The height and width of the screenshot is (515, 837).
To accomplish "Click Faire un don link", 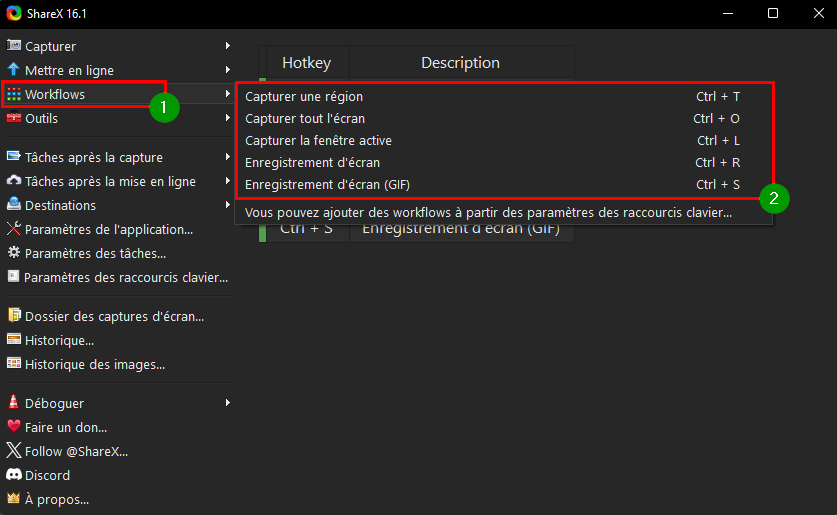I will coord(118,427).
